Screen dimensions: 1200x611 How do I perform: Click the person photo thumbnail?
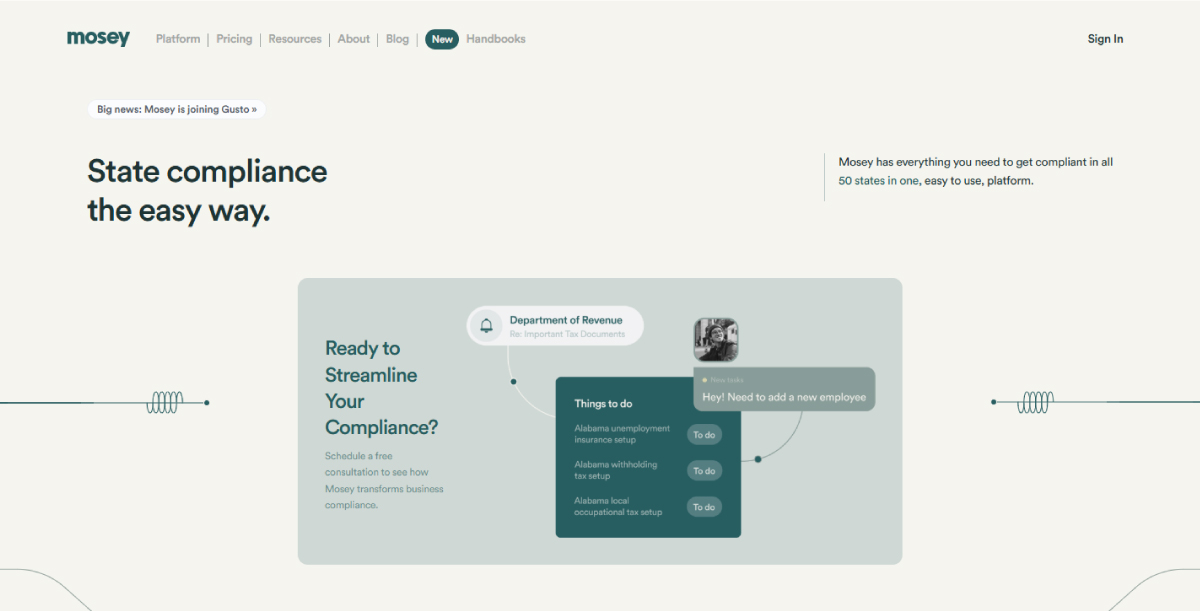tap(716, 339)
